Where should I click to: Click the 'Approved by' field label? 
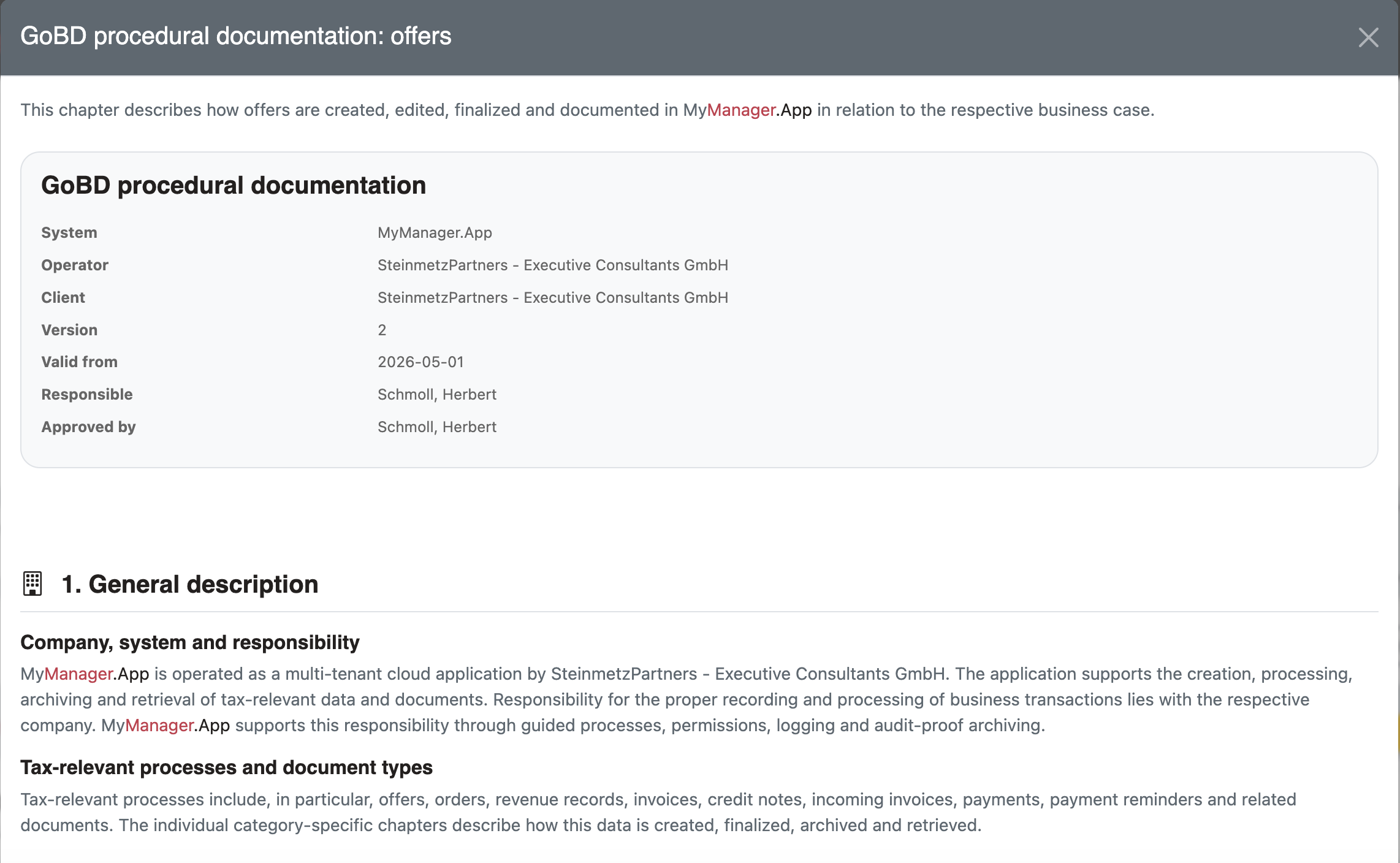(x=88, y=427)
